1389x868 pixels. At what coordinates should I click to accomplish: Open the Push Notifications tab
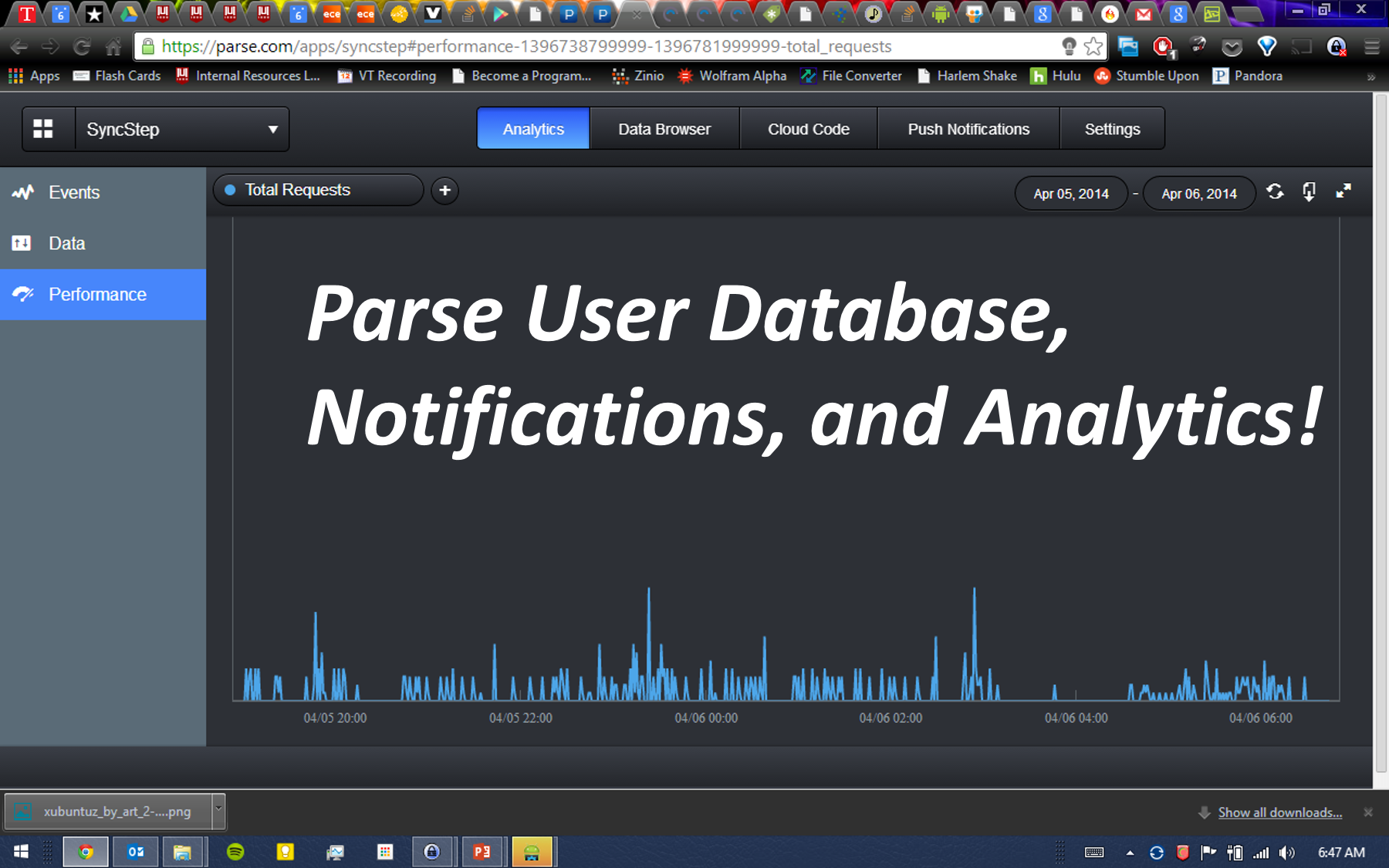pyautogui.click(x=968, y=129)
